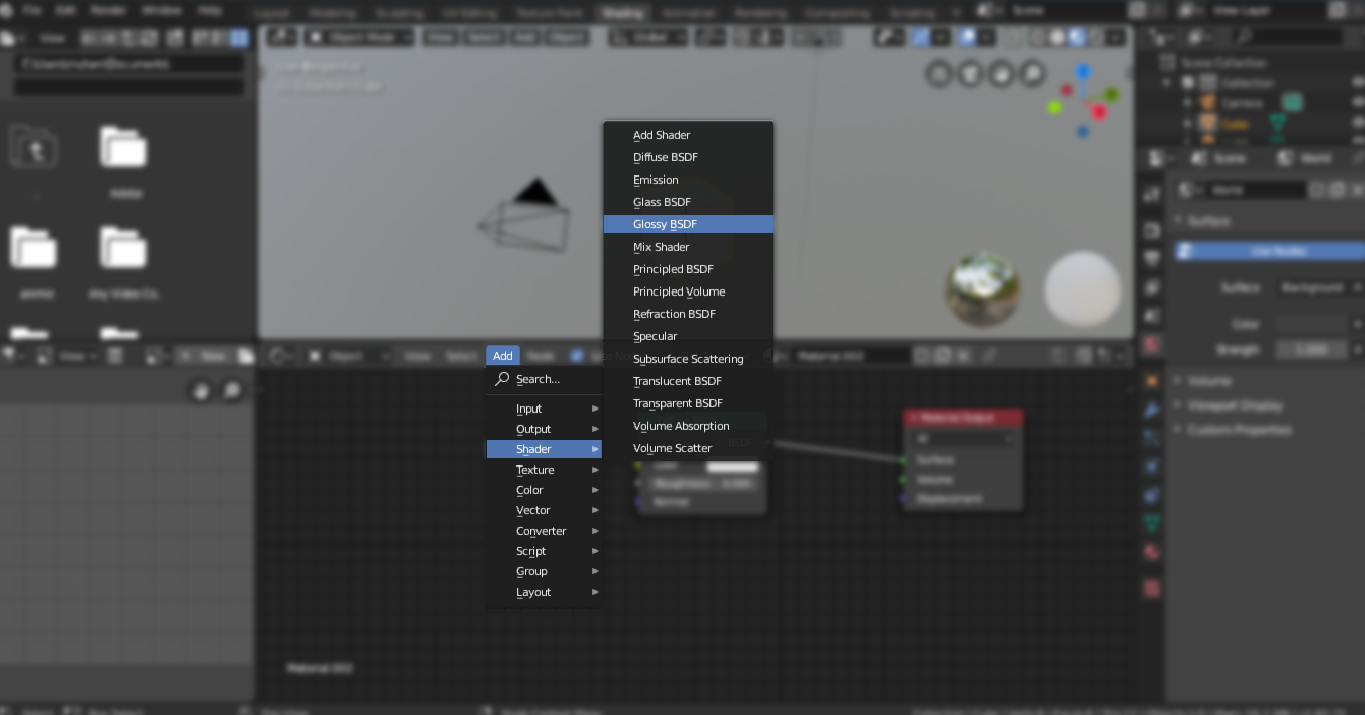Screen dimensions: 1365x715
Task: Open the Group submenu
Action: click(x=545, y=572)
